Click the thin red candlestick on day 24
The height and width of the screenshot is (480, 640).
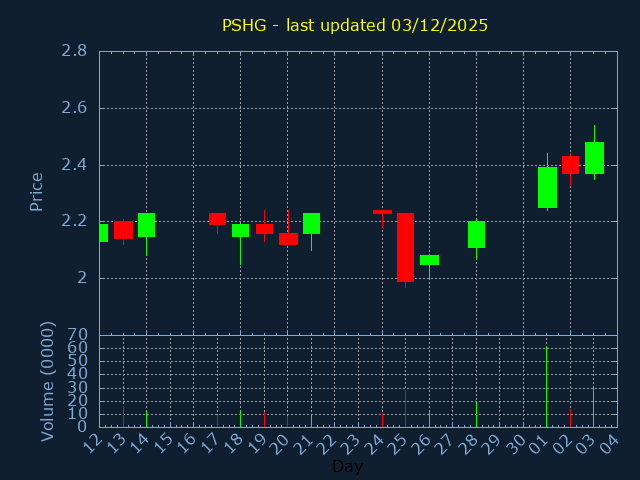382,212
